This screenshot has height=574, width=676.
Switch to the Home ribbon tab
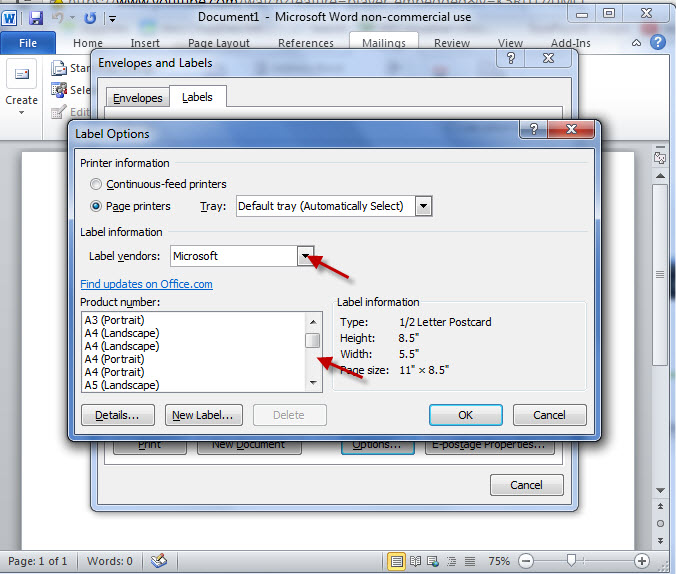[88, 43]
